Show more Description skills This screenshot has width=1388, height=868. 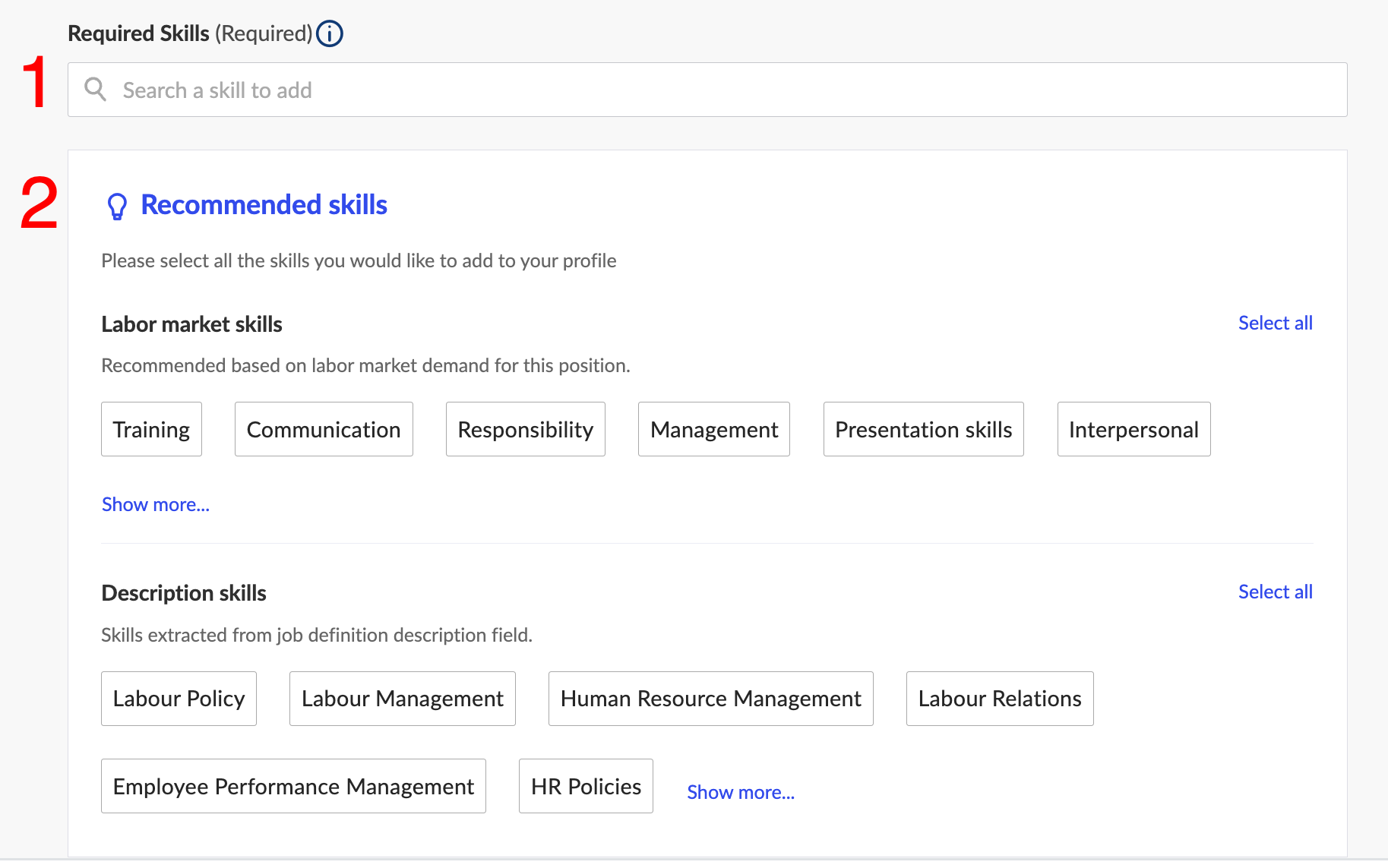click(741, 792)
